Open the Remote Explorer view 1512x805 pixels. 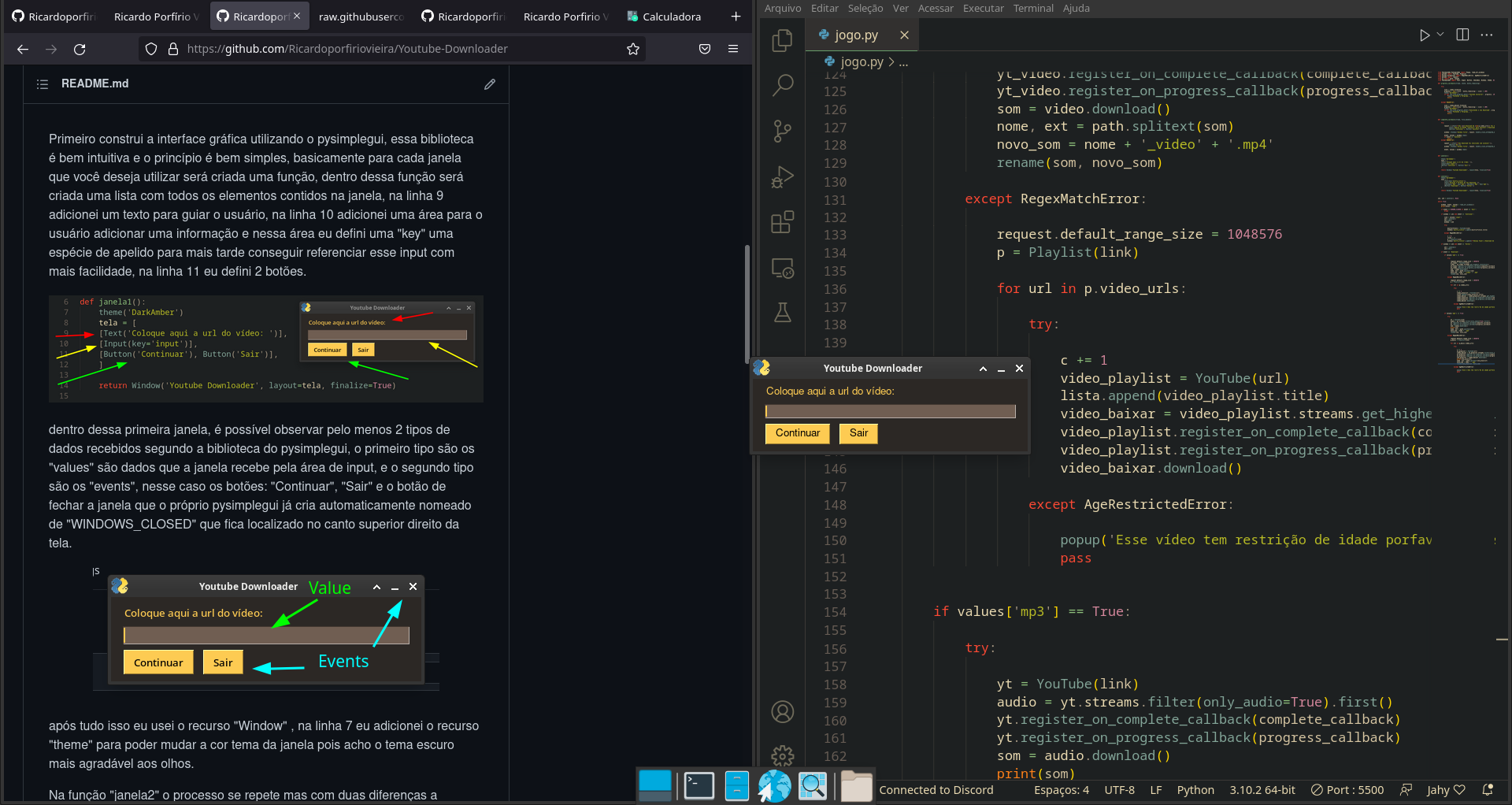click(782, 268)
